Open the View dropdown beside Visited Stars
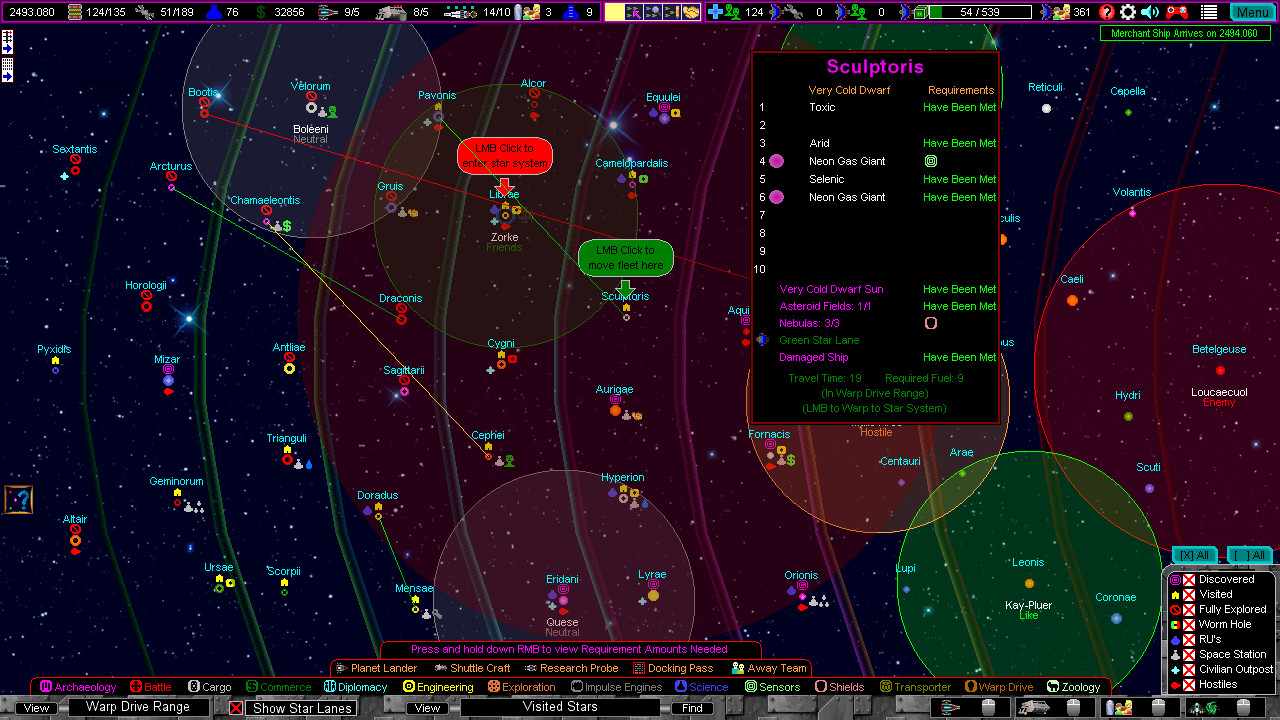This screenshot has width=1280, height=720. tap(427, 707)
